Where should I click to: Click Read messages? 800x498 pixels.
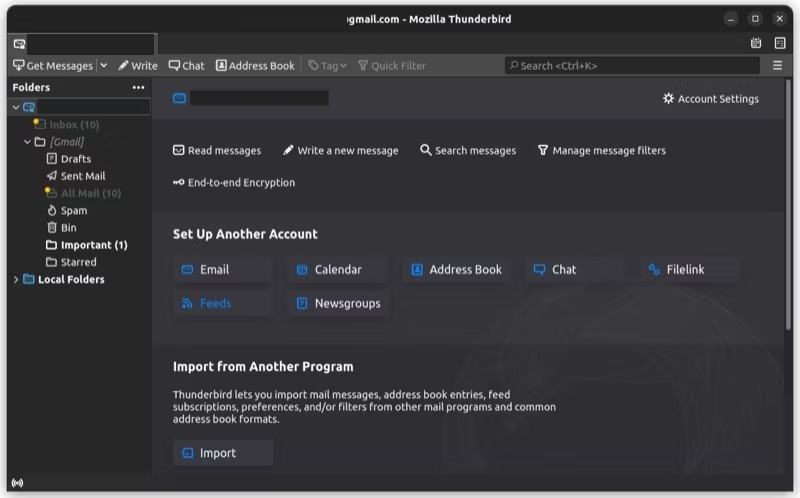pyautogui.click(x=217, y=151)
